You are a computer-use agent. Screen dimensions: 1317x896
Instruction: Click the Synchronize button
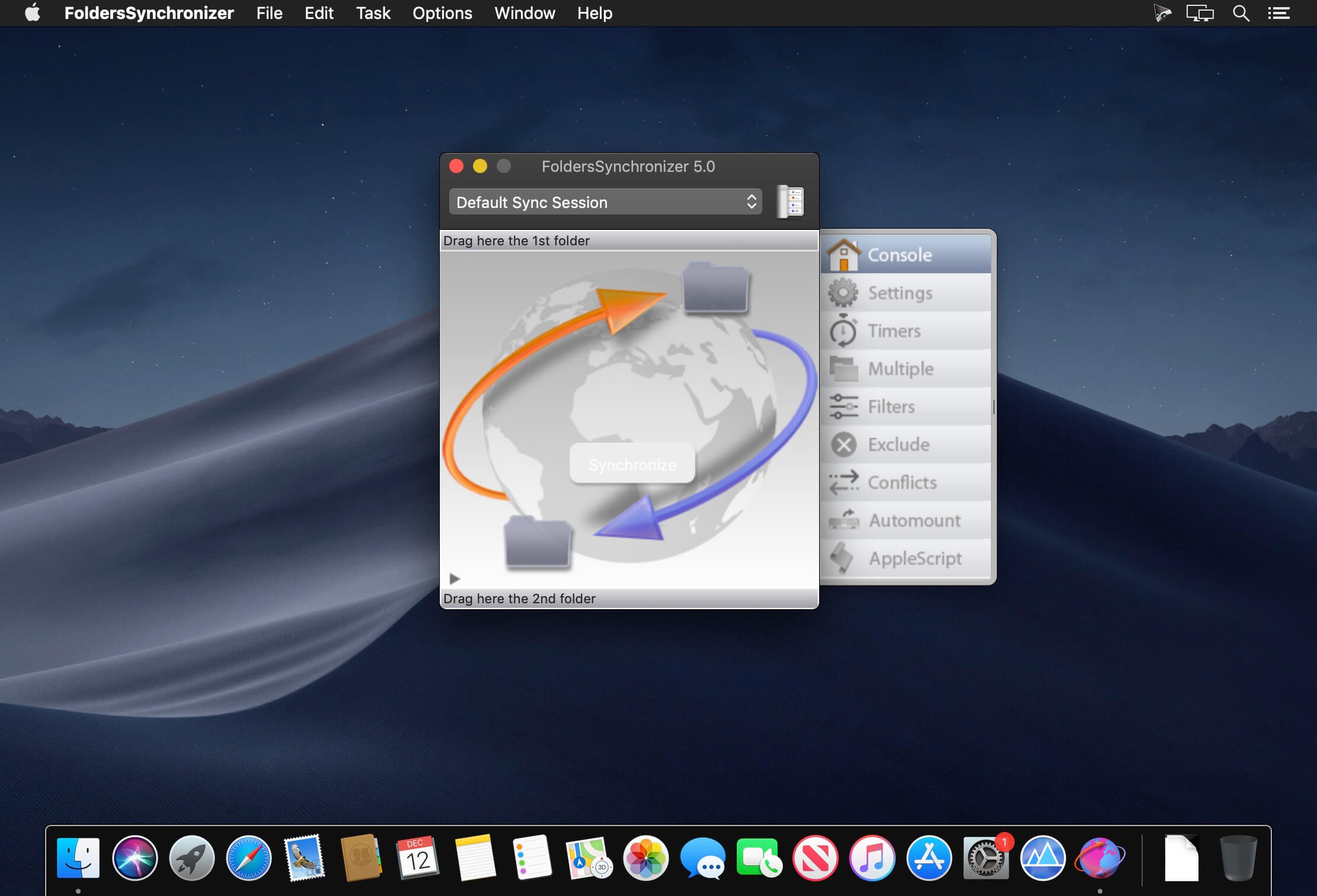click(x=632, y=463)
